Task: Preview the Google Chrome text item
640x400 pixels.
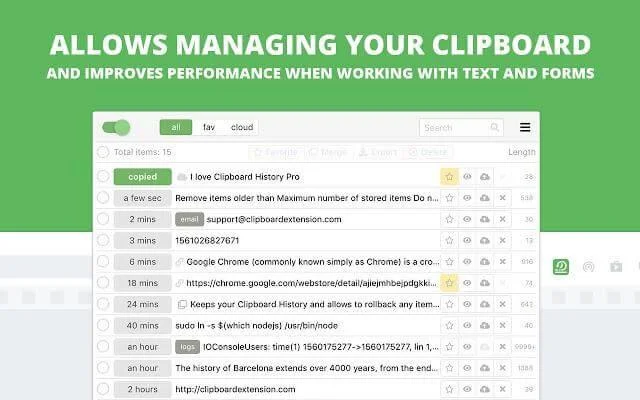Action: coord(467,262)
